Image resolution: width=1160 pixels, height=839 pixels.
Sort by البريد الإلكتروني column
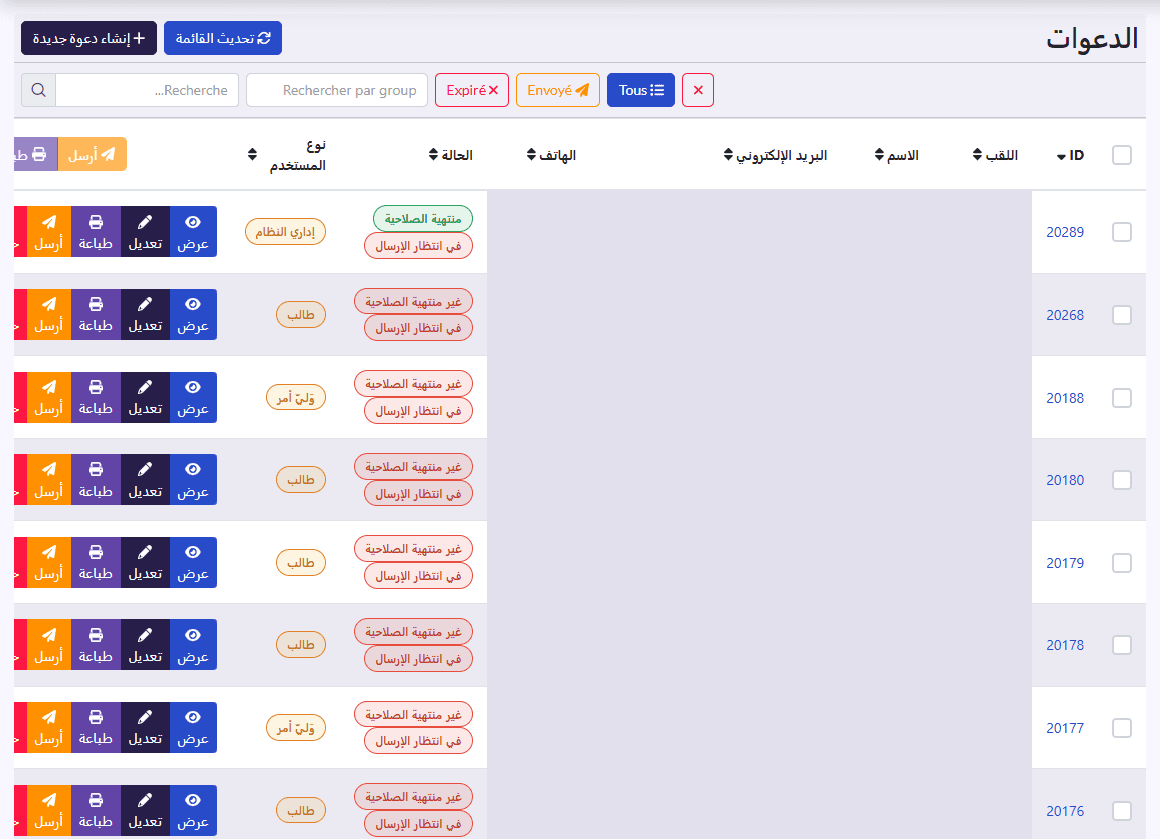tap(775, 155)
